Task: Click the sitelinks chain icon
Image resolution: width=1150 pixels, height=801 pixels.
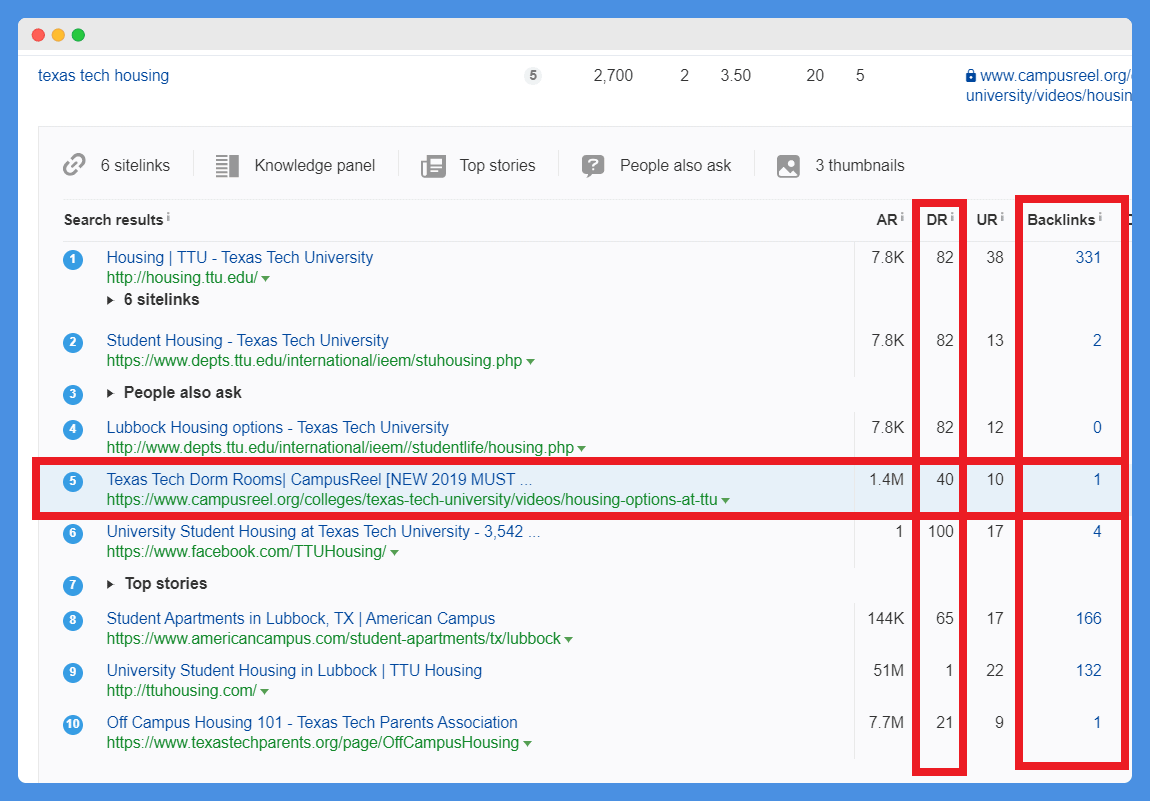Action: pyautogui.click(x=74, y=165)
